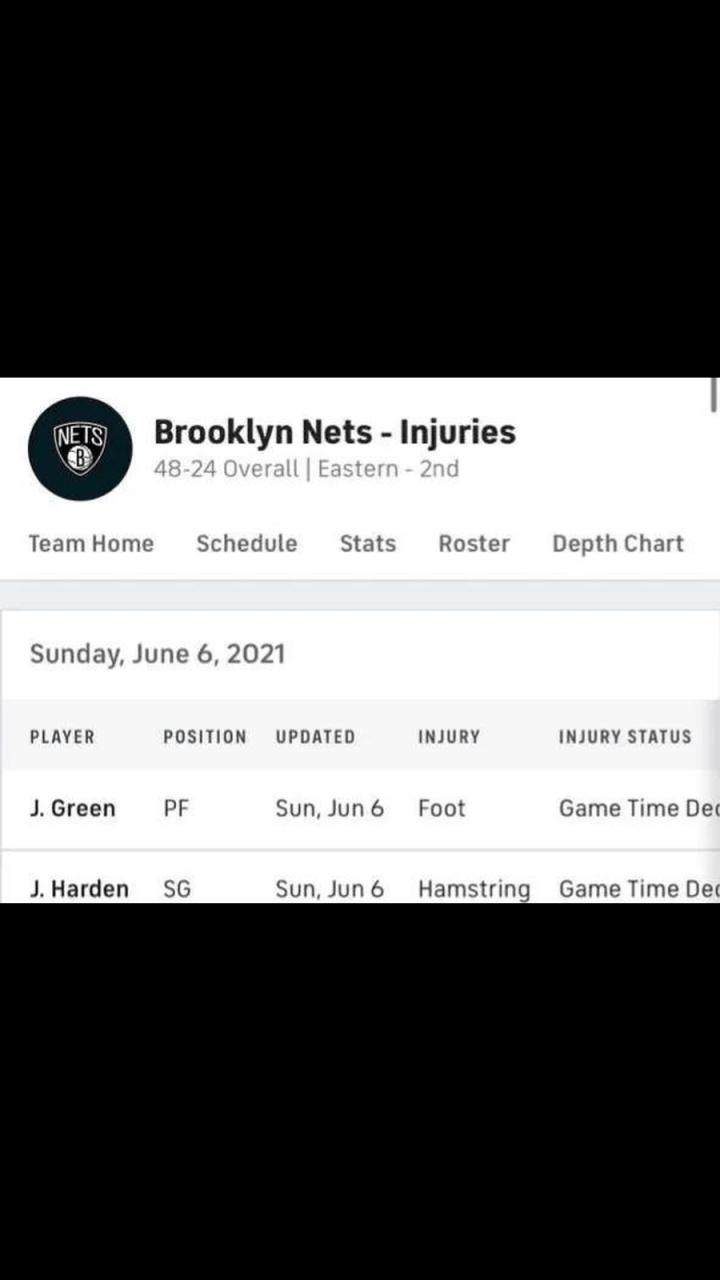Select the Roster tab

(x=474, y=544)
